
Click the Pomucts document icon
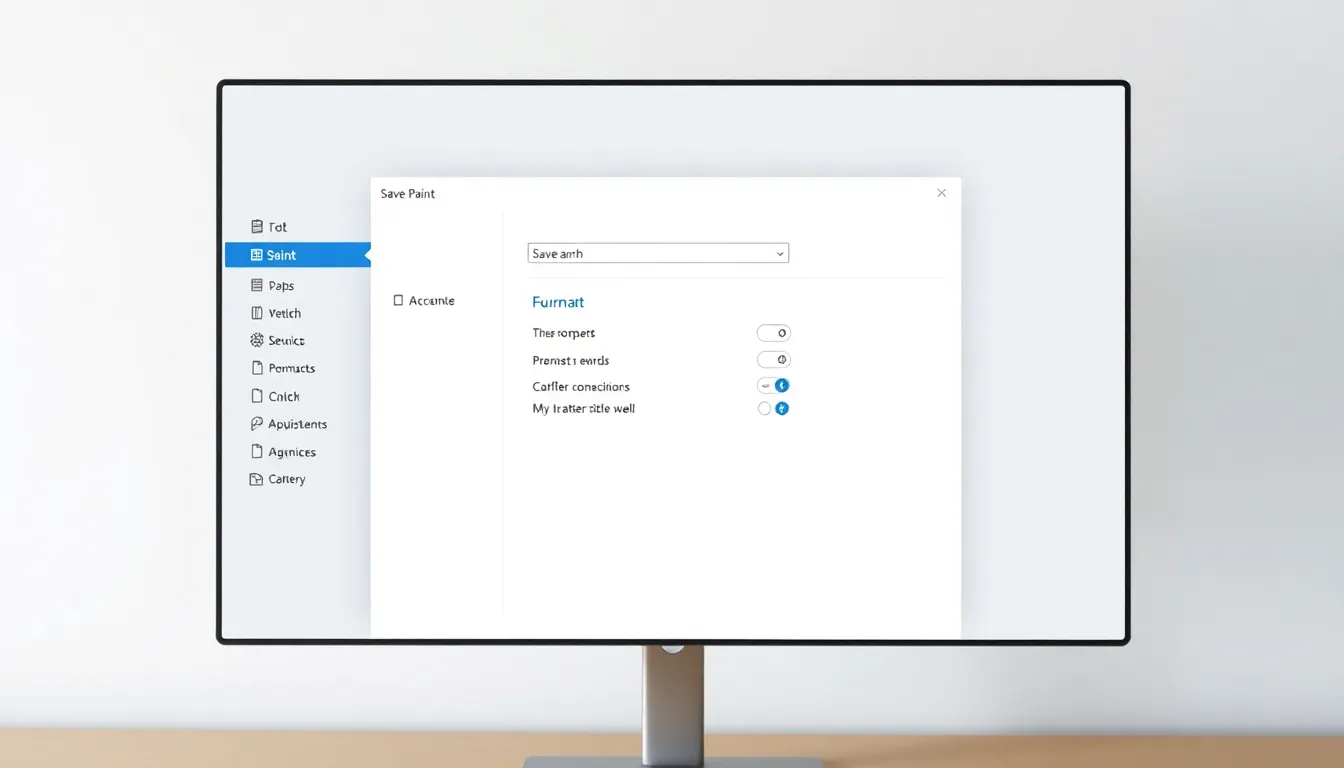click(x=257, y=368)
